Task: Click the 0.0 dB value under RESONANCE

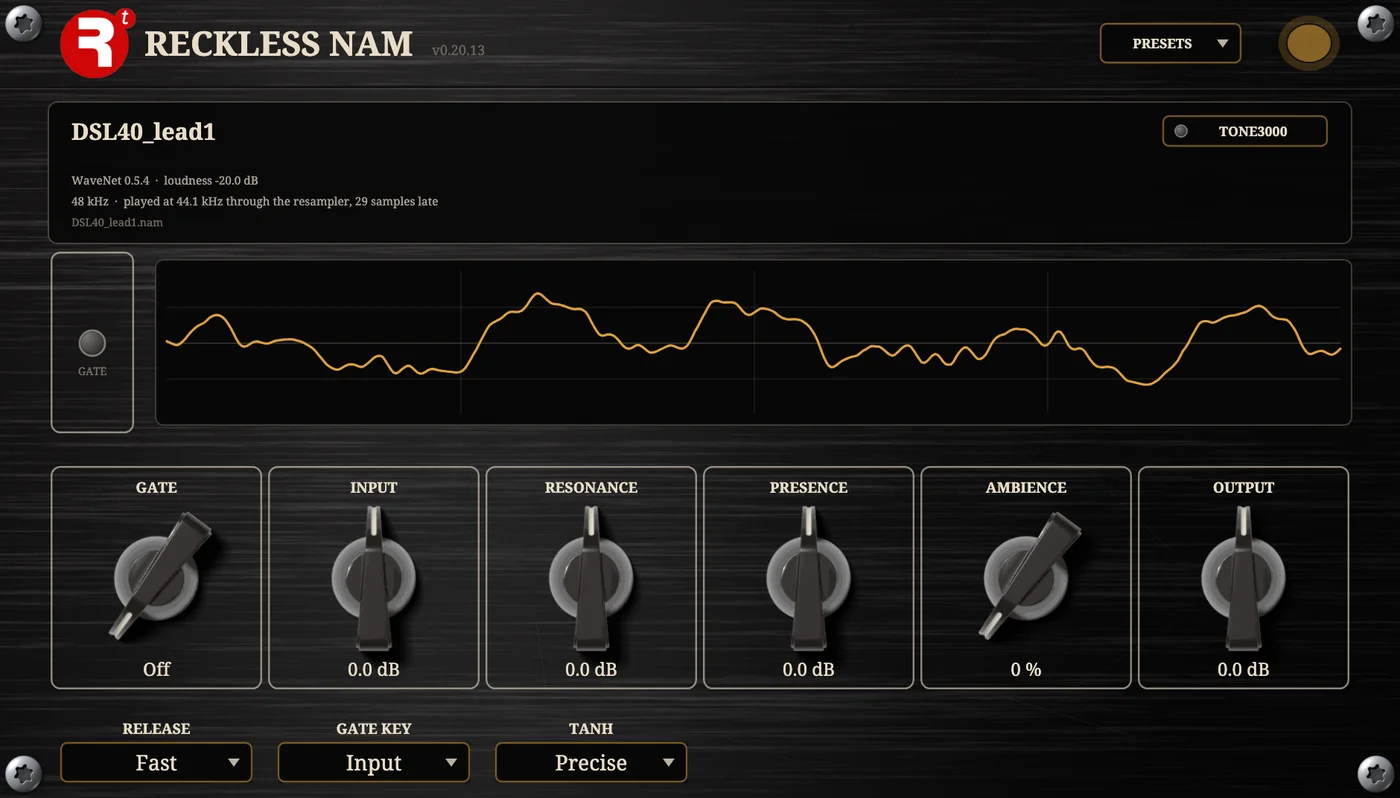Action: (x=591, y=669)
